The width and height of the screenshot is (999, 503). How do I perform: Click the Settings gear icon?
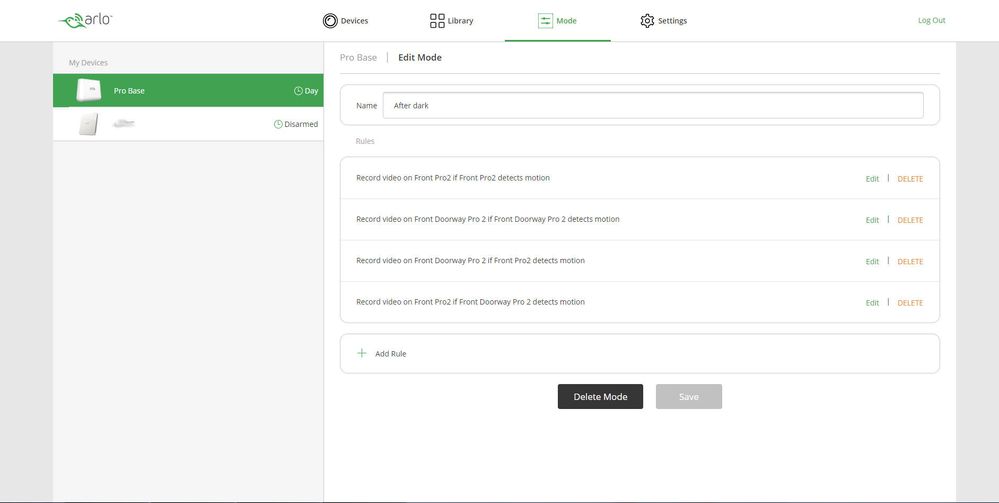[x=647, y=21]
